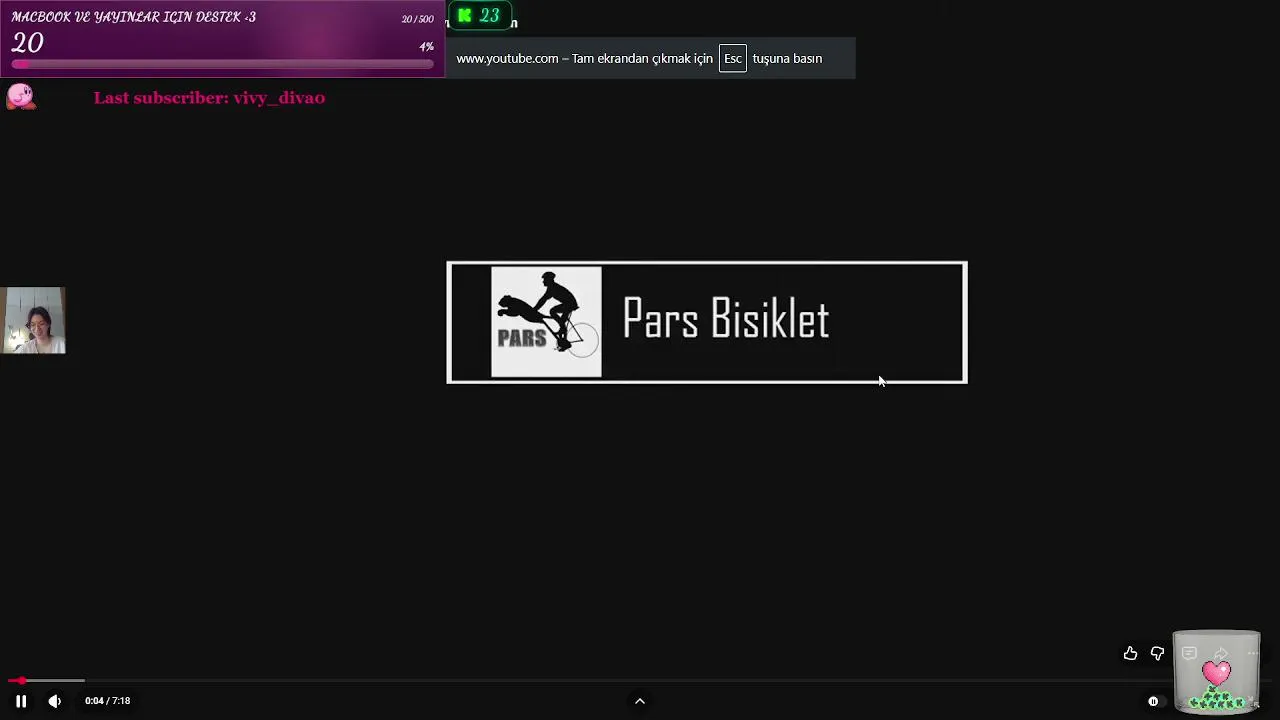This screenshot has height=720, width=1280.
Task: Expand the up chevron at bottom center
Action: pyautogui.click(x=640, y=701)
